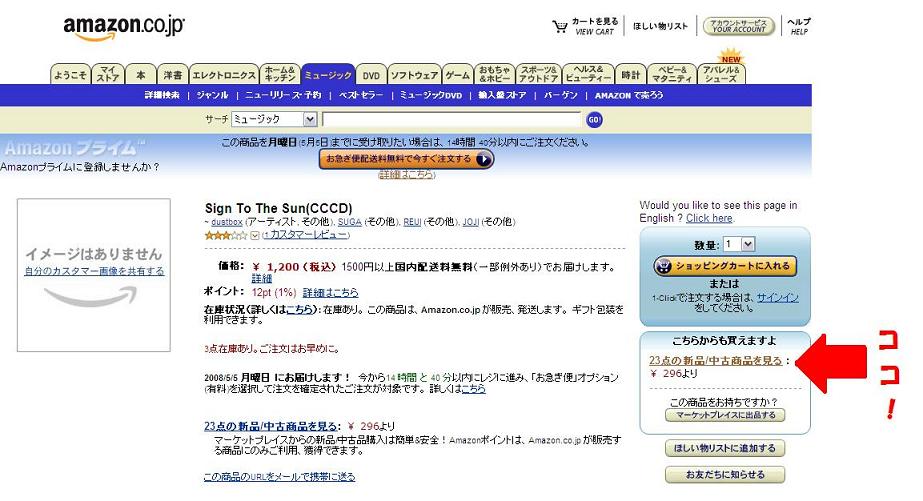Open 輸入盤ストア menu item
The image size is (923, 501).
click(x=502, y=95)
